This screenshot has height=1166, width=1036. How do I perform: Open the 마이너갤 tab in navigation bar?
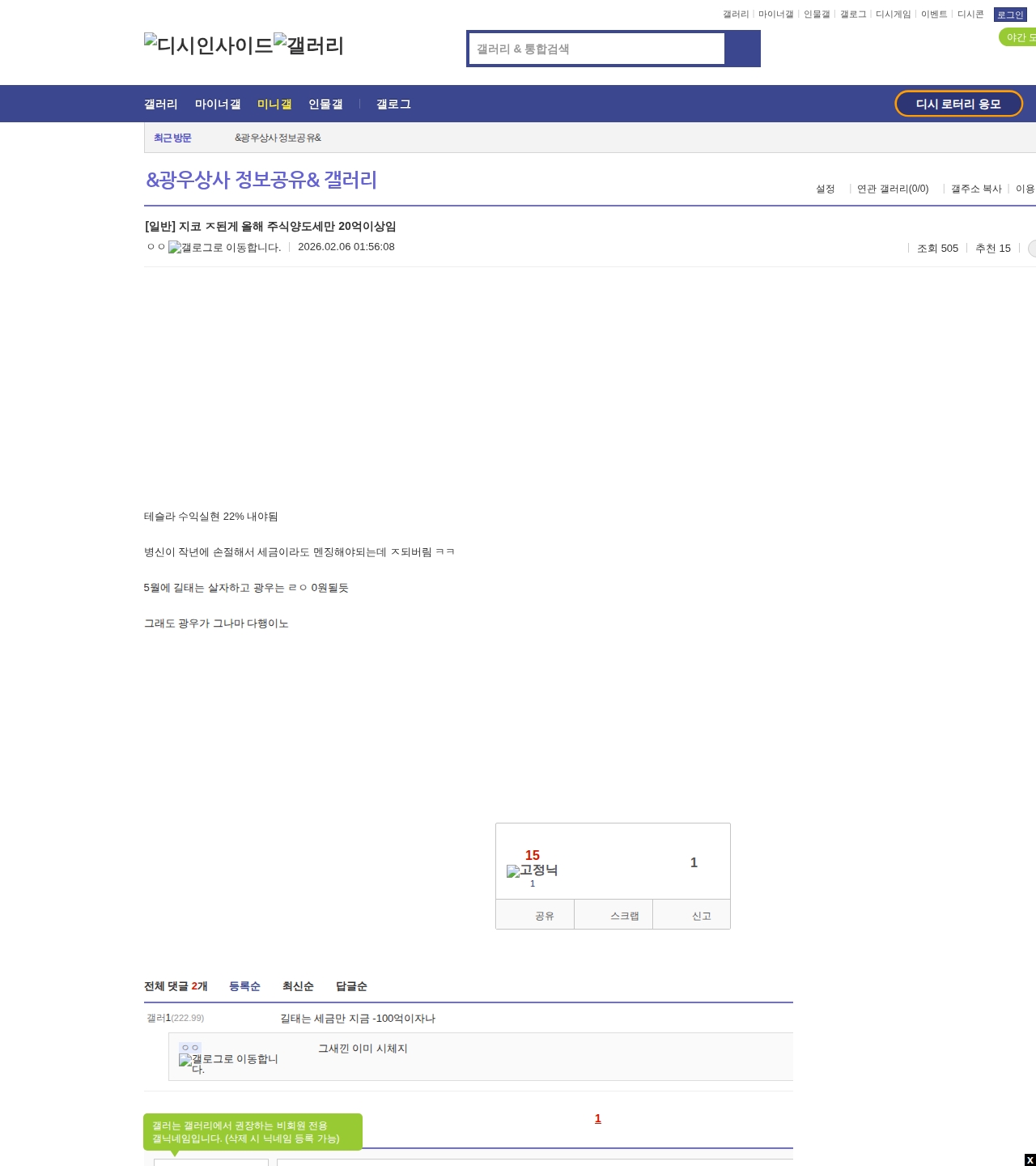click(x=218, y=104)
